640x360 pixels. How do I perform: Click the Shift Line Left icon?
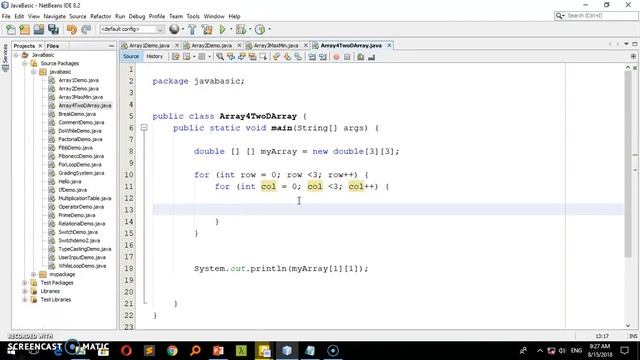click(x=312, y=57)
